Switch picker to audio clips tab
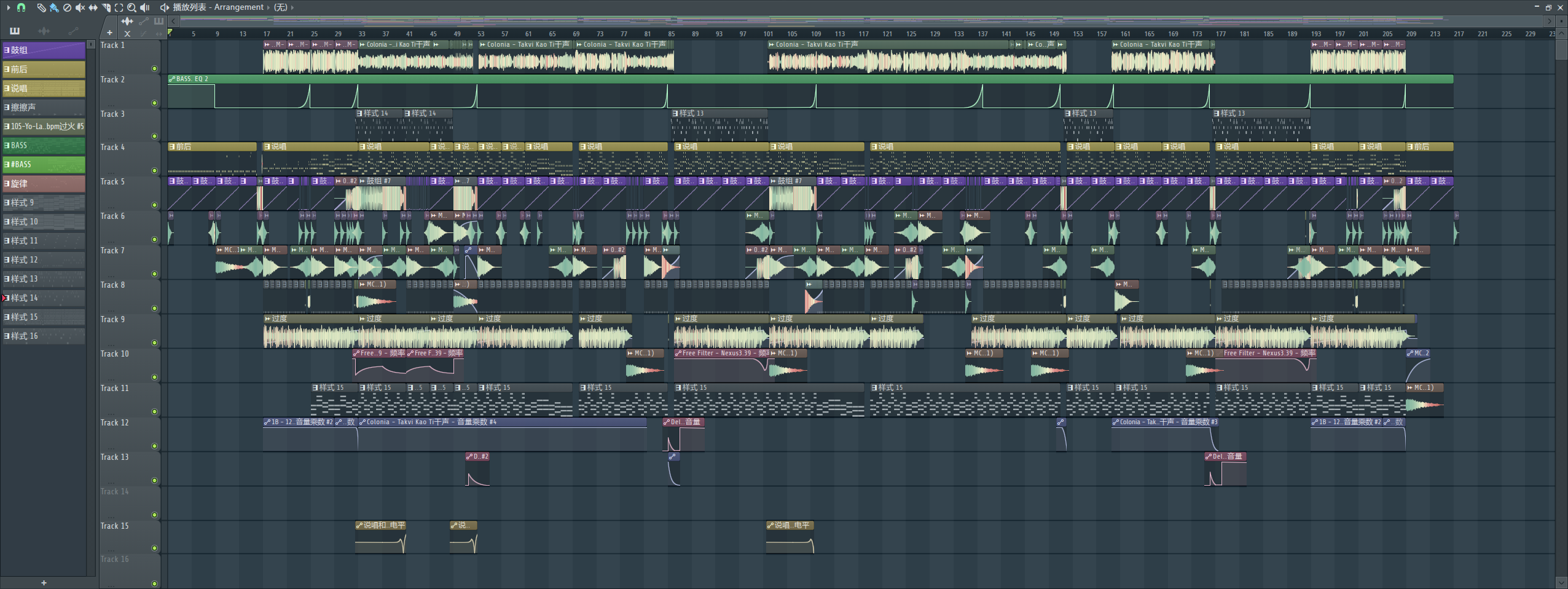The width and height of the screenshot is (1568, 589). [x=44, y=31]
